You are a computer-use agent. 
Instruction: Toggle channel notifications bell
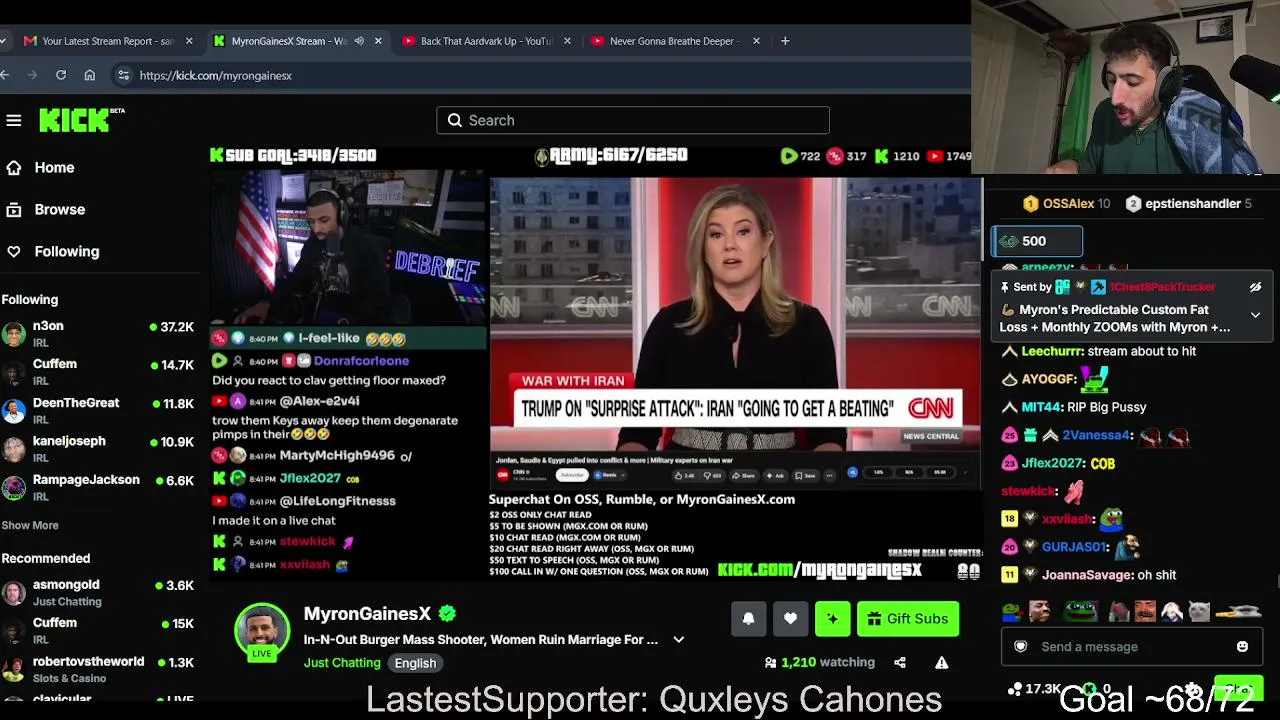click(x=748, y=619)
